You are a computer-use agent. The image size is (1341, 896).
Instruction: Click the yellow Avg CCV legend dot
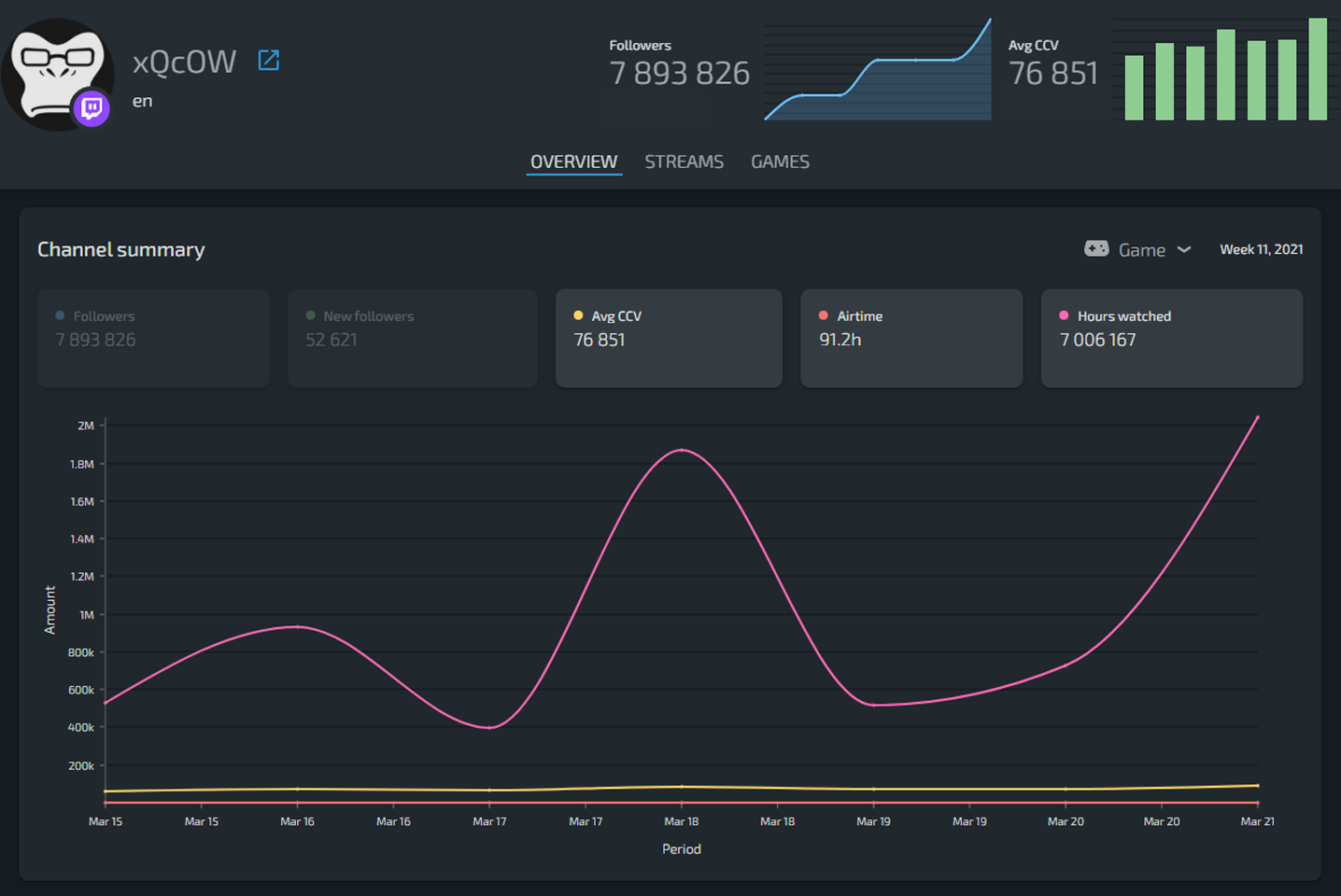(x=578, y=315)
